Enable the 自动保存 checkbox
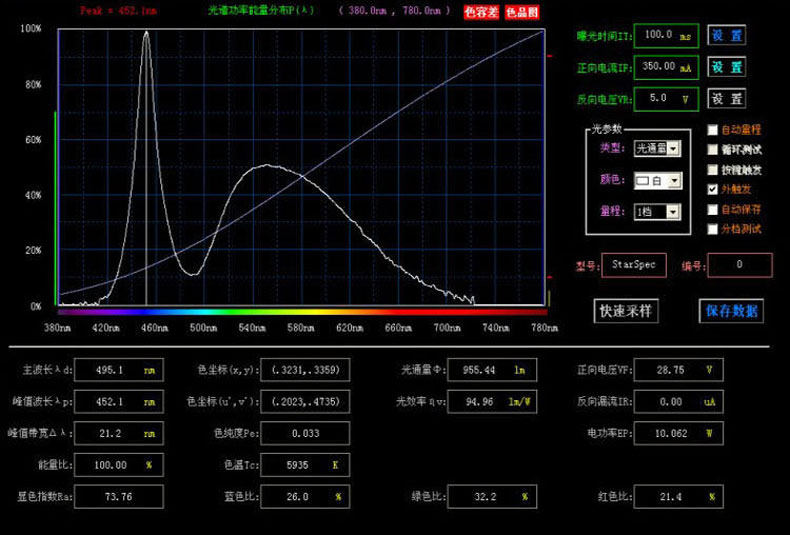The image size is (790, 535). pos(712,209)
